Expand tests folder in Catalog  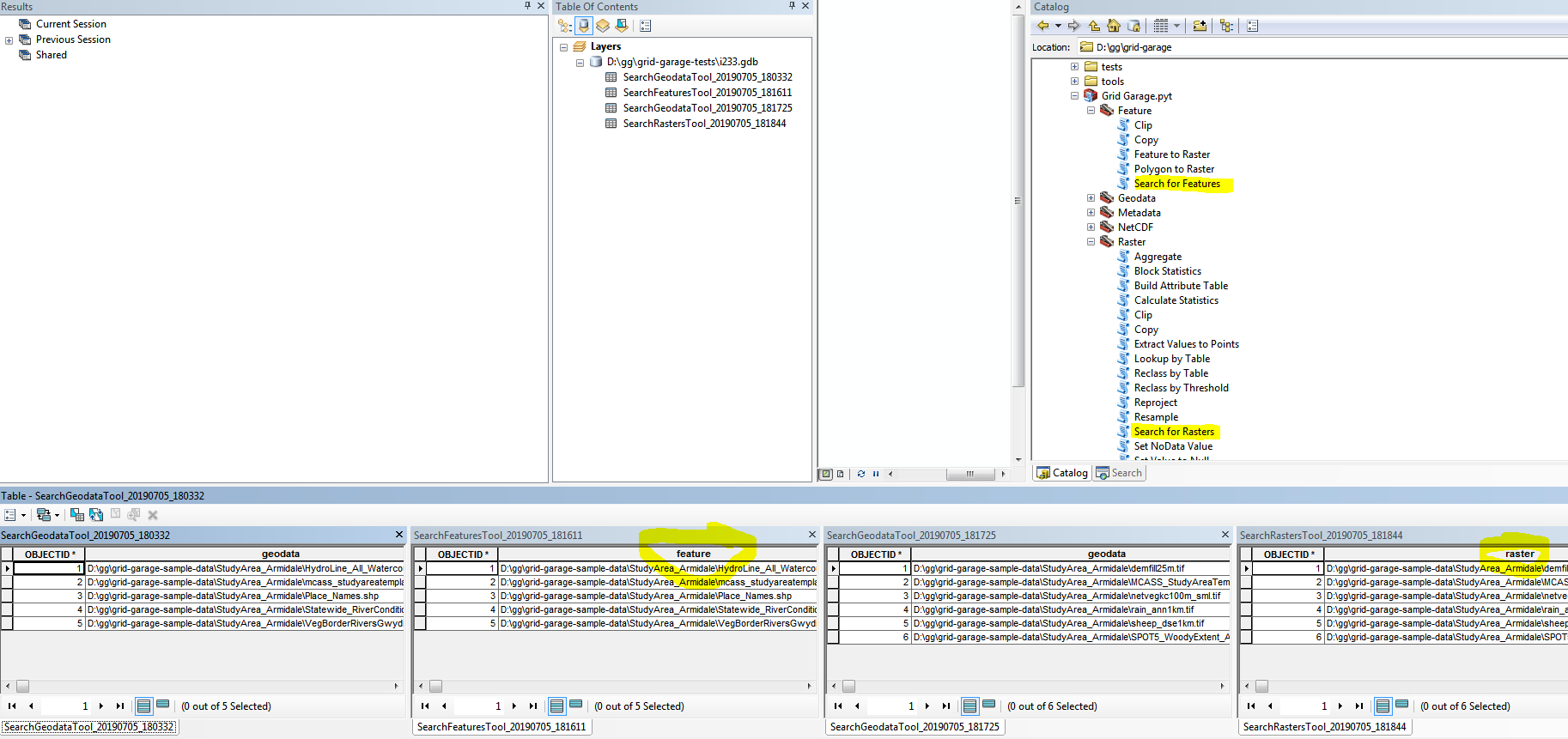pos(1074,67)
